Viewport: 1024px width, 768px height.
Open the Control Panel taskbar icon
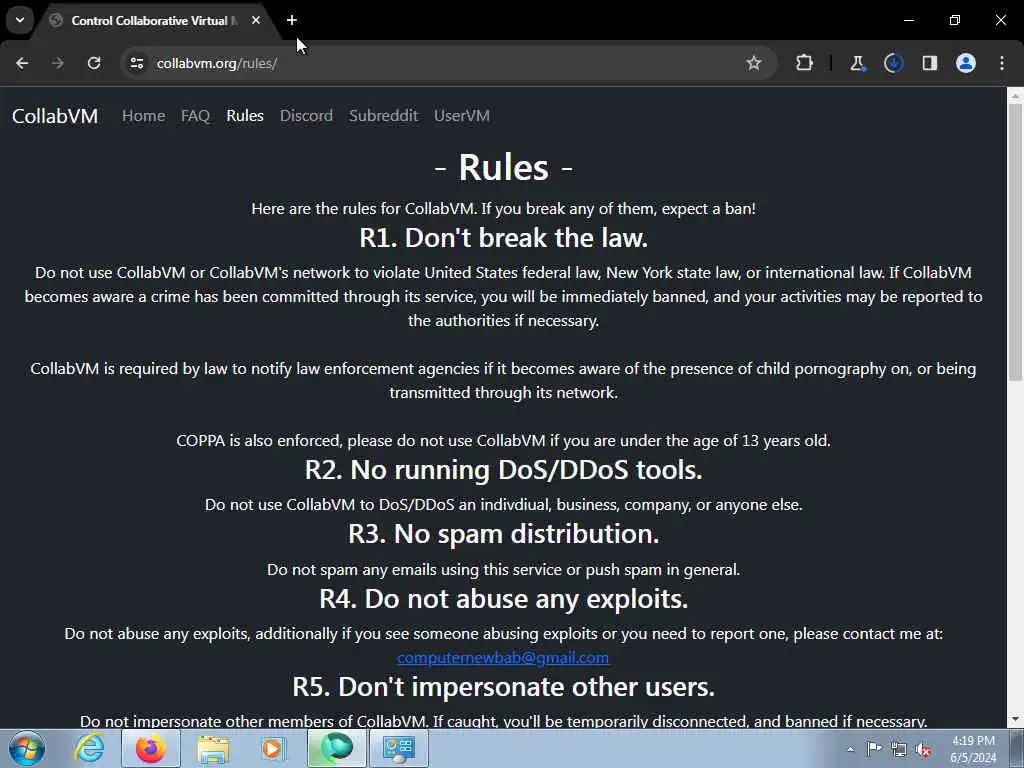coord(399,748)
